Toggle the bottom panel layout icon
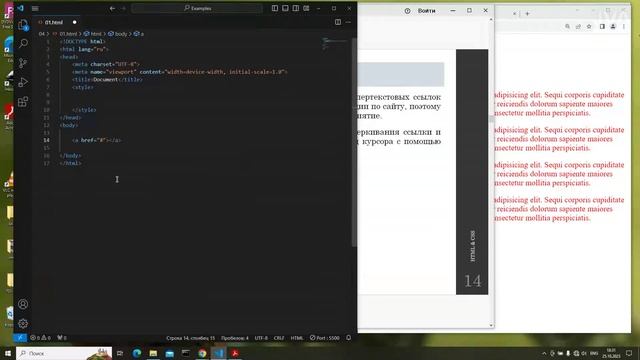Viewport: 640px width, 360px height. 285,8
